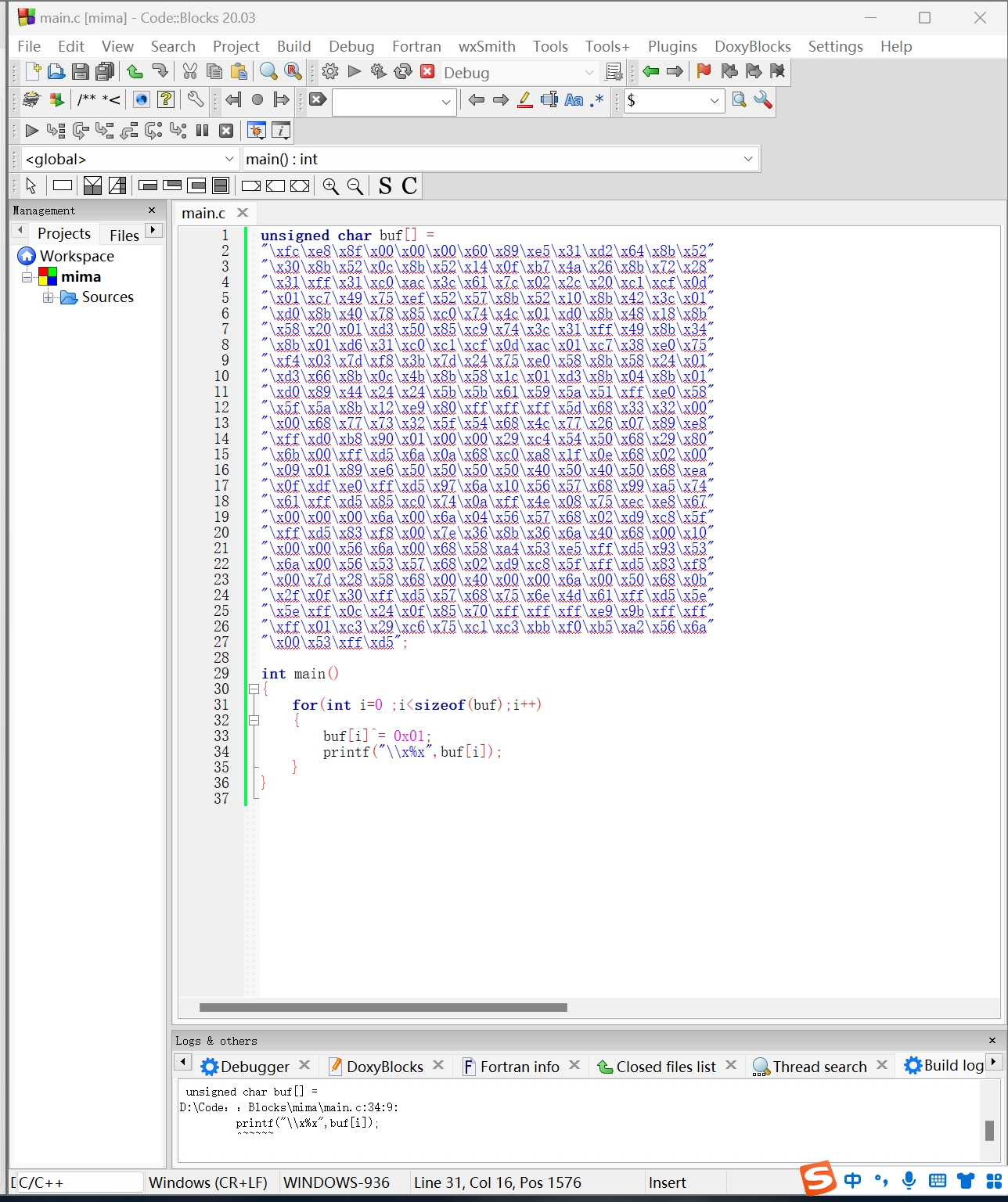Stop debugger with the X icon
This screenshot has height=1202, width=1008.
(226, 131)
